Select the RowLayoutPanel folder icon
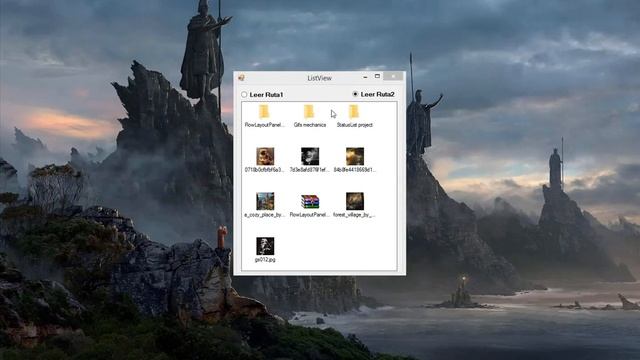This screenshot has height=360, width=640. click(x=264, y=111)
